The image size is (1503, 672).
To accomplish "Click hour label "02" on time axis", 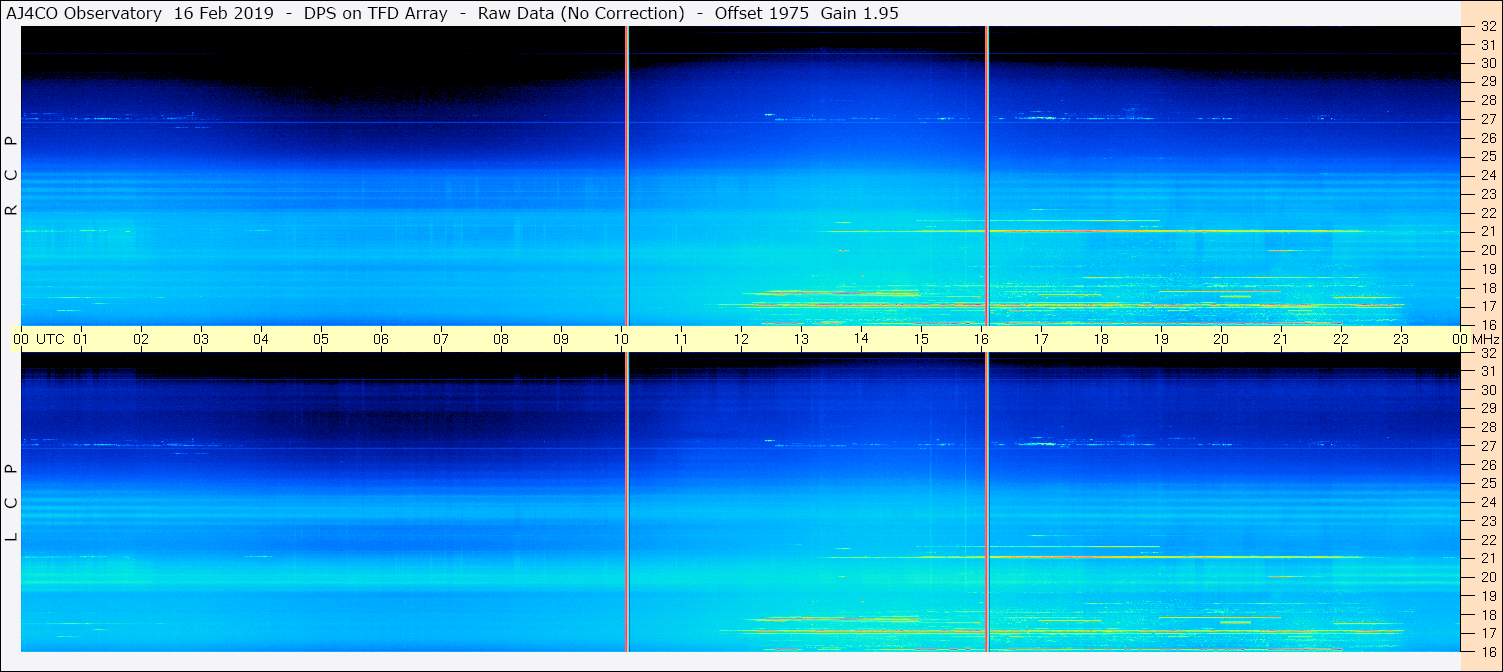I will pos(141,339).
